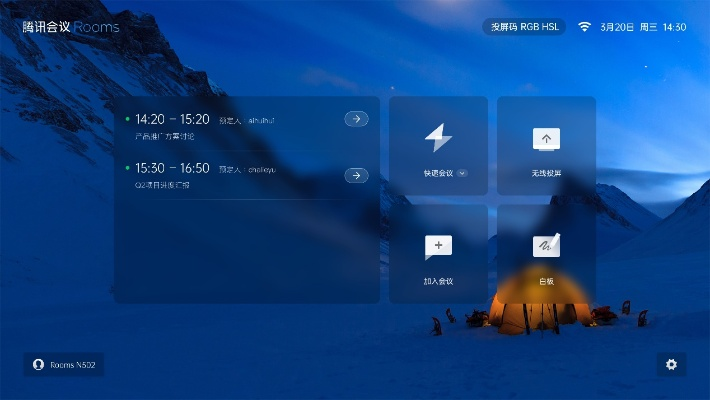Click the 腾讯会议 Rooms logo

click(70, 27)
